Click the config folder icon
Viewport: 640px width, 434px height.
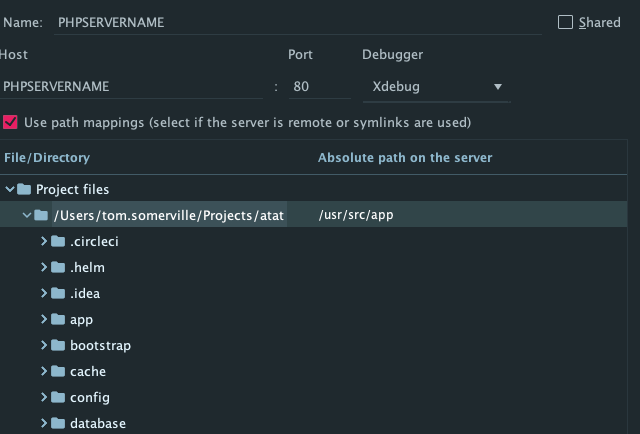point(58,397)
